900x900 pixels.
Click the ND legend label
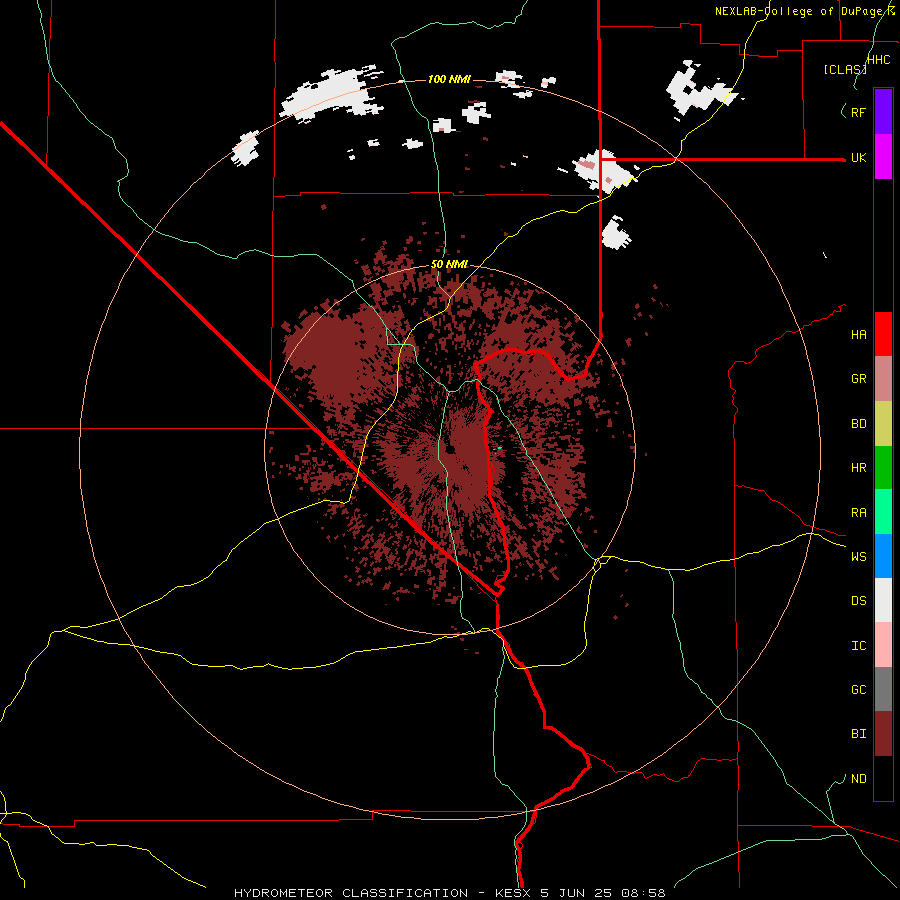click(858, 779)
